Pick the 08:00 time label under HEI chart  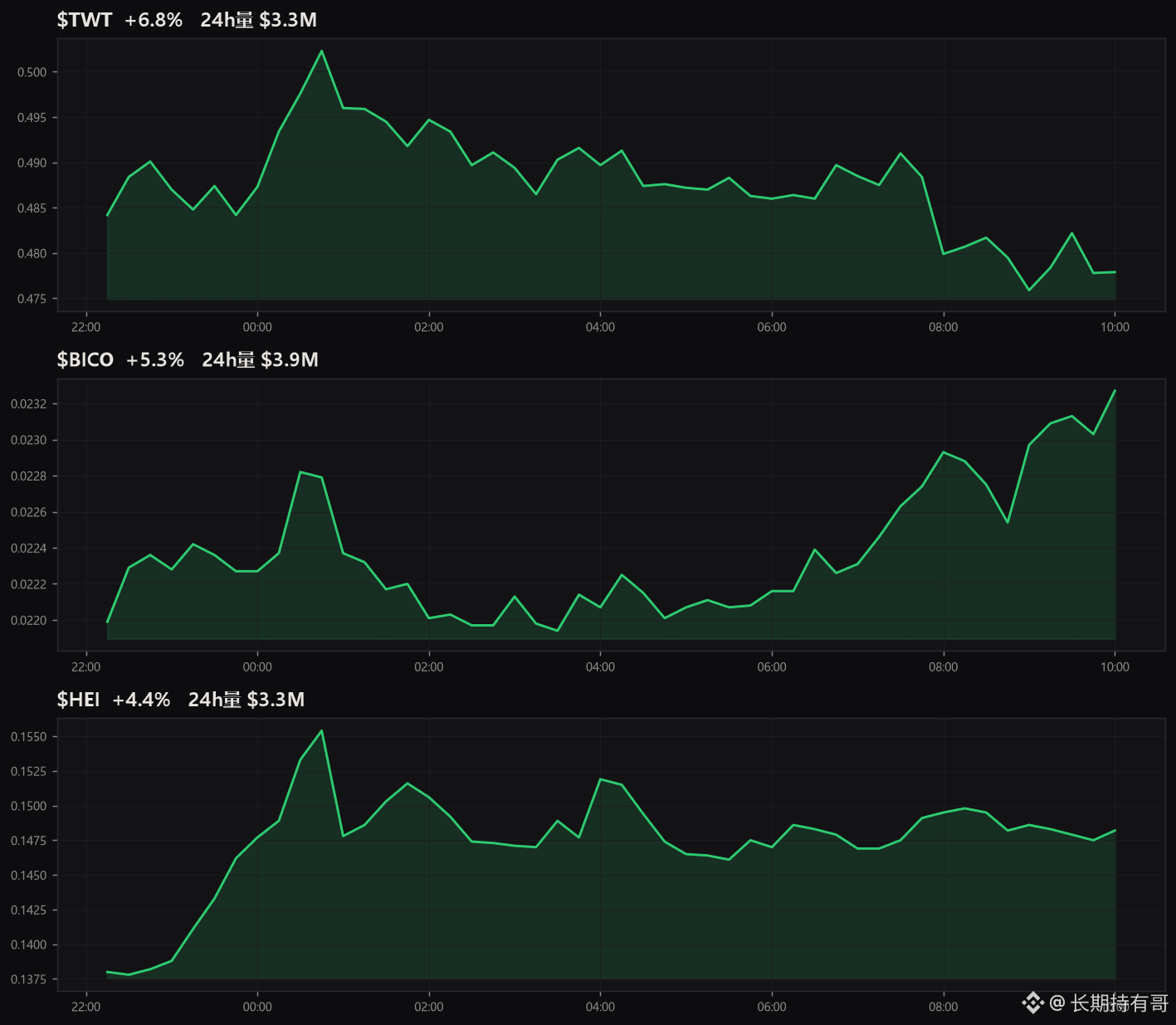944,1007
